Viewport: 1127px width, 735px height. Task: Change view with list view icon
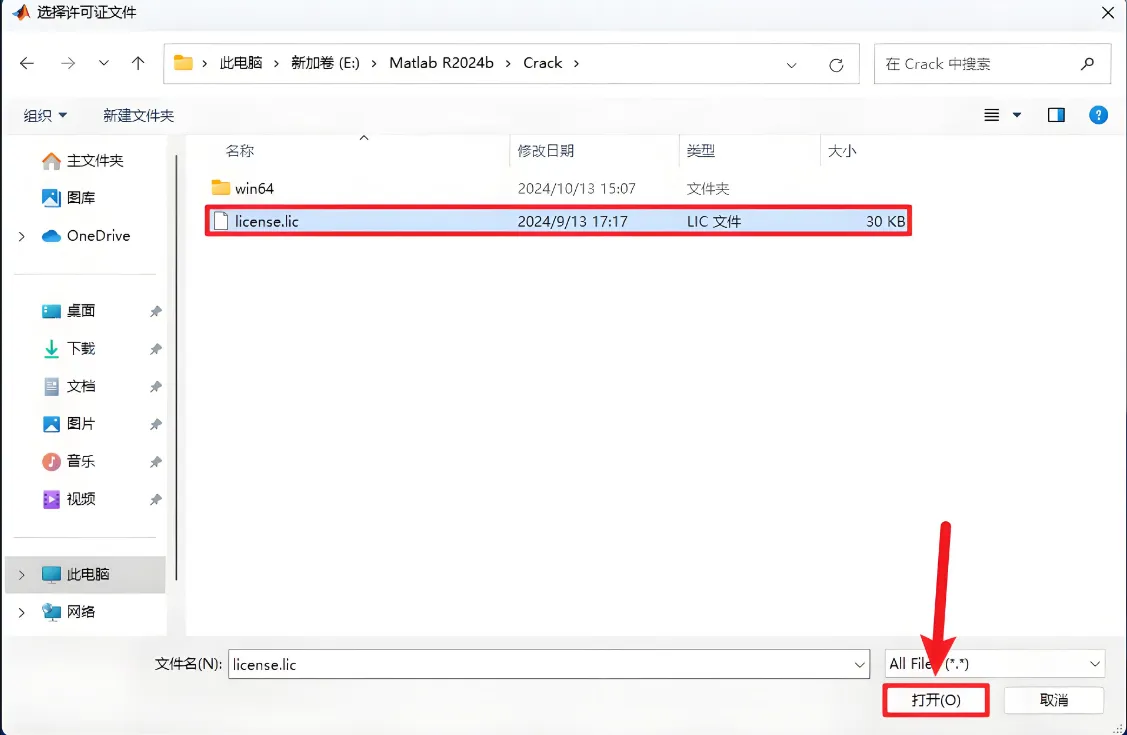991,115
